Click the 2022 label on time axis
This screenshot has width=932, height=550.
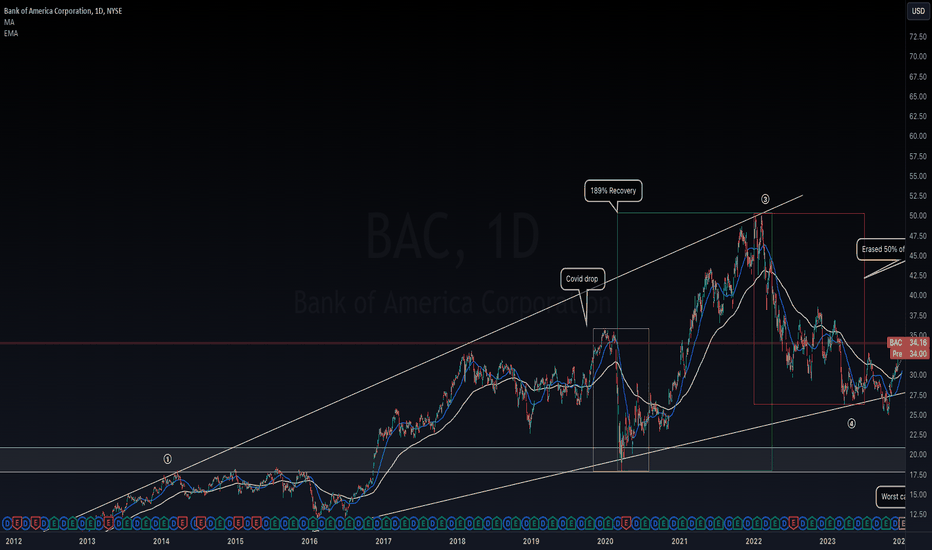pyautogui.click(x=754, y=541)
